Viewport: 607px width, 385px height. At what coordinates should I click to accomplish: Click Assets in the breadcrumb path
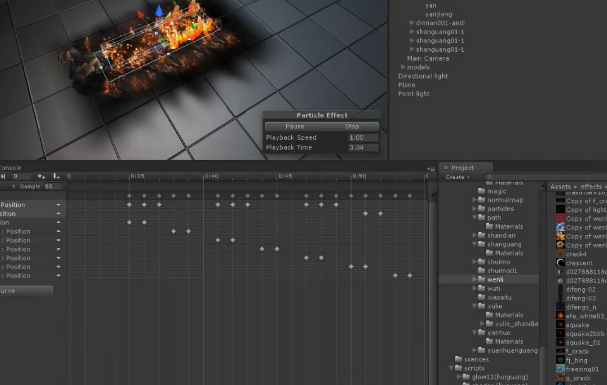click(x=561, y=187)
